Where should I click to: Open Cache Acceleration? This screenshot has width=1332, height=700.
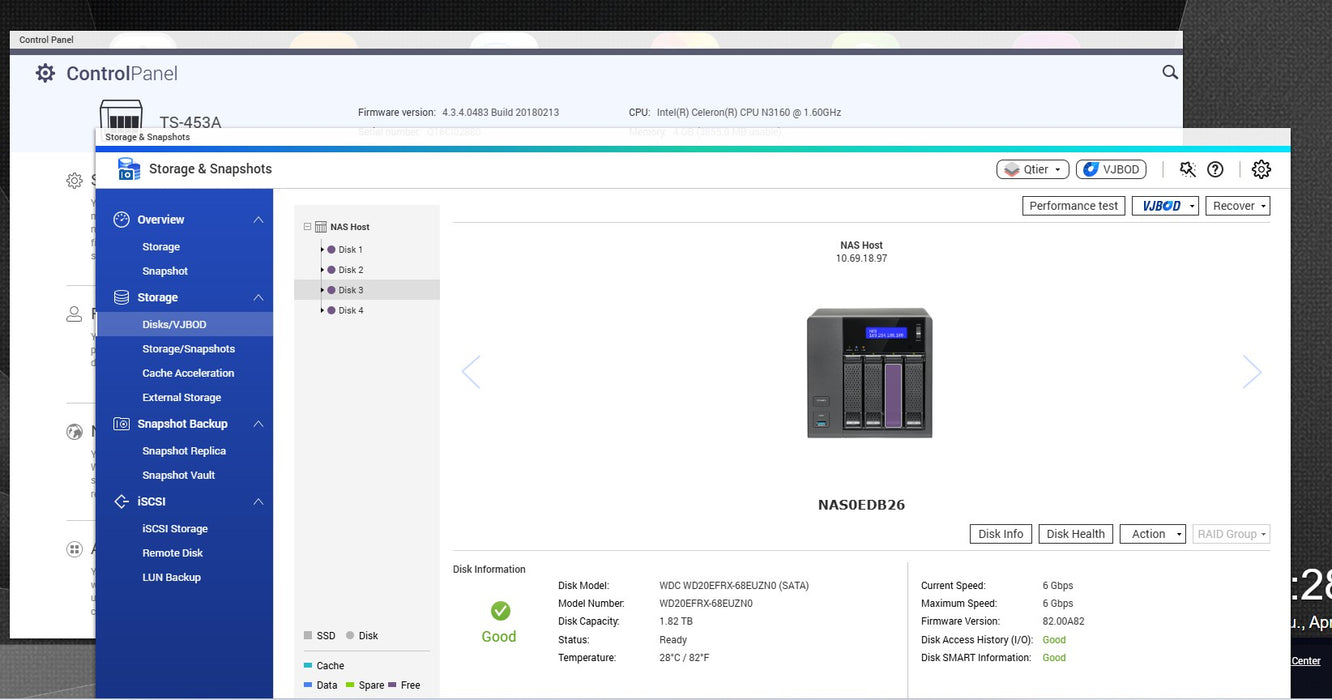pyautogui.click(x=188, y=373)
